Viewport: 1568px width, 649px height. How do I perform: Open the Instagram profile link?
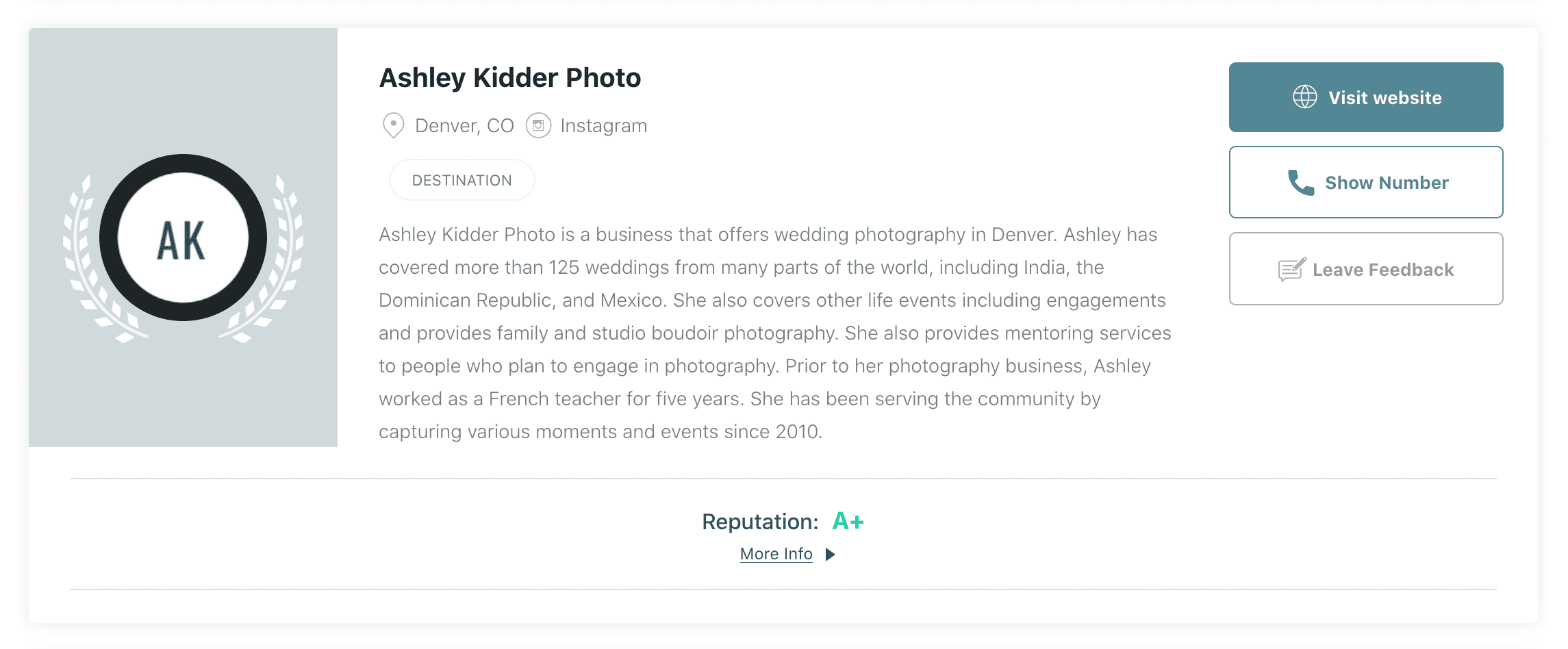[603, 126]
